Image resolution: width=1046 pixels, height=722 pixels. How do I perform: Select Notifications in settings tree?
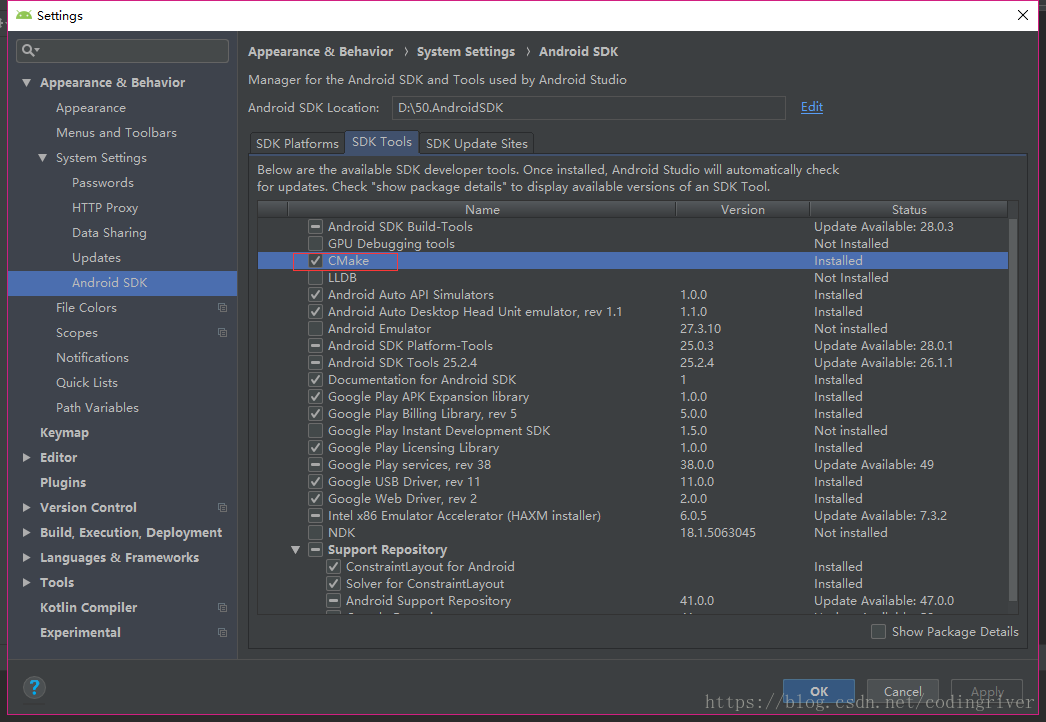tap(92, 358)
